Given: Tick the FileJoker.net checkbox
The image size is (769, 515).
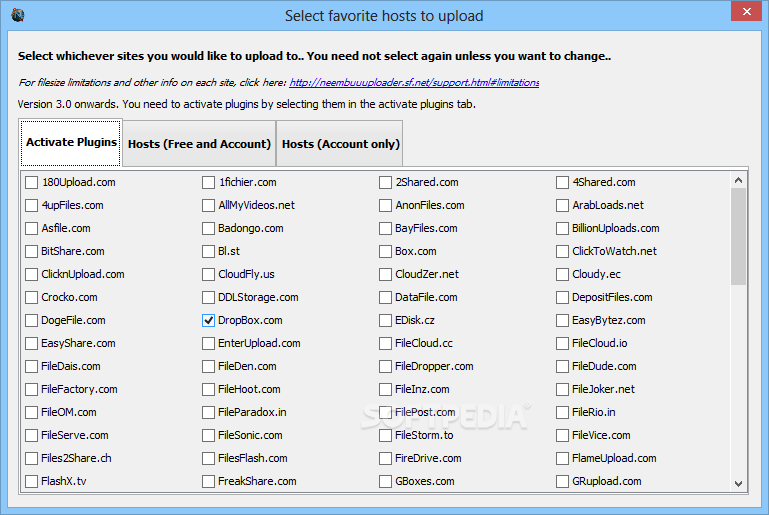Looking at the screenshot, I should (562, 389).
